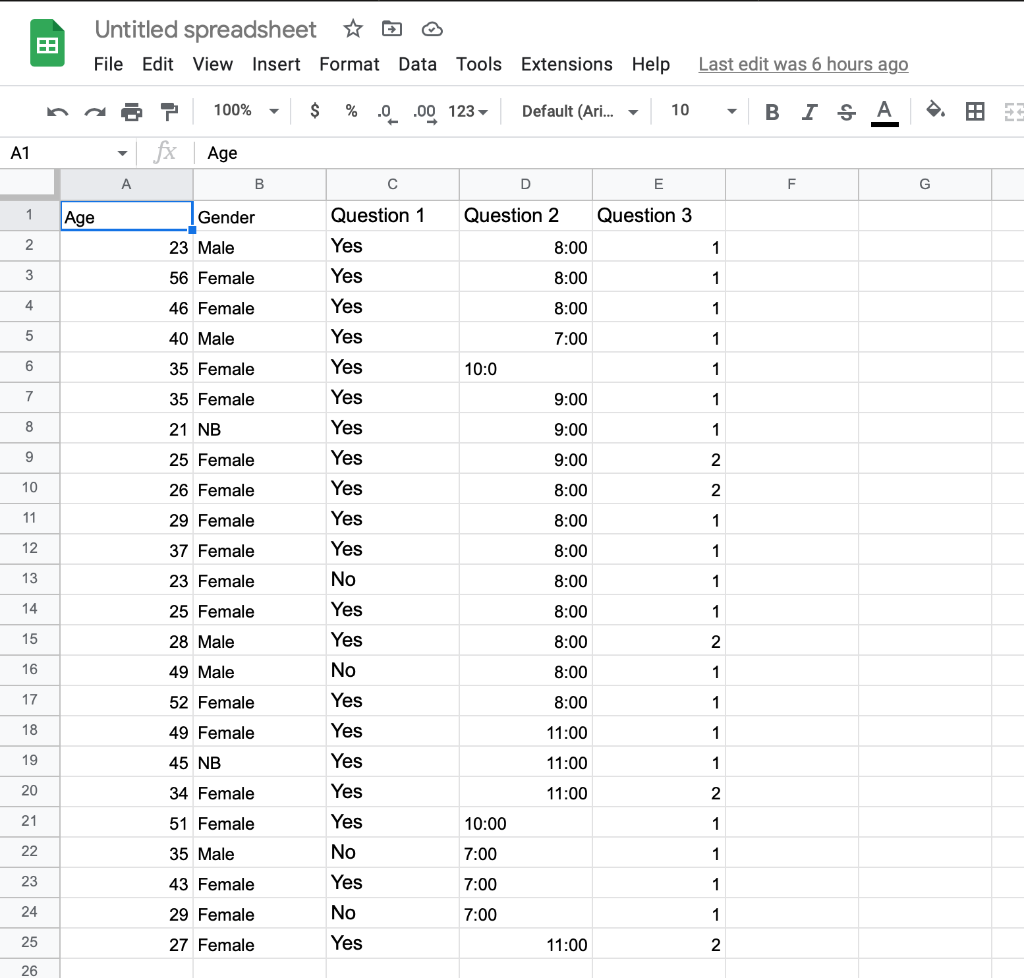Select row 6 header

[29, 366]
